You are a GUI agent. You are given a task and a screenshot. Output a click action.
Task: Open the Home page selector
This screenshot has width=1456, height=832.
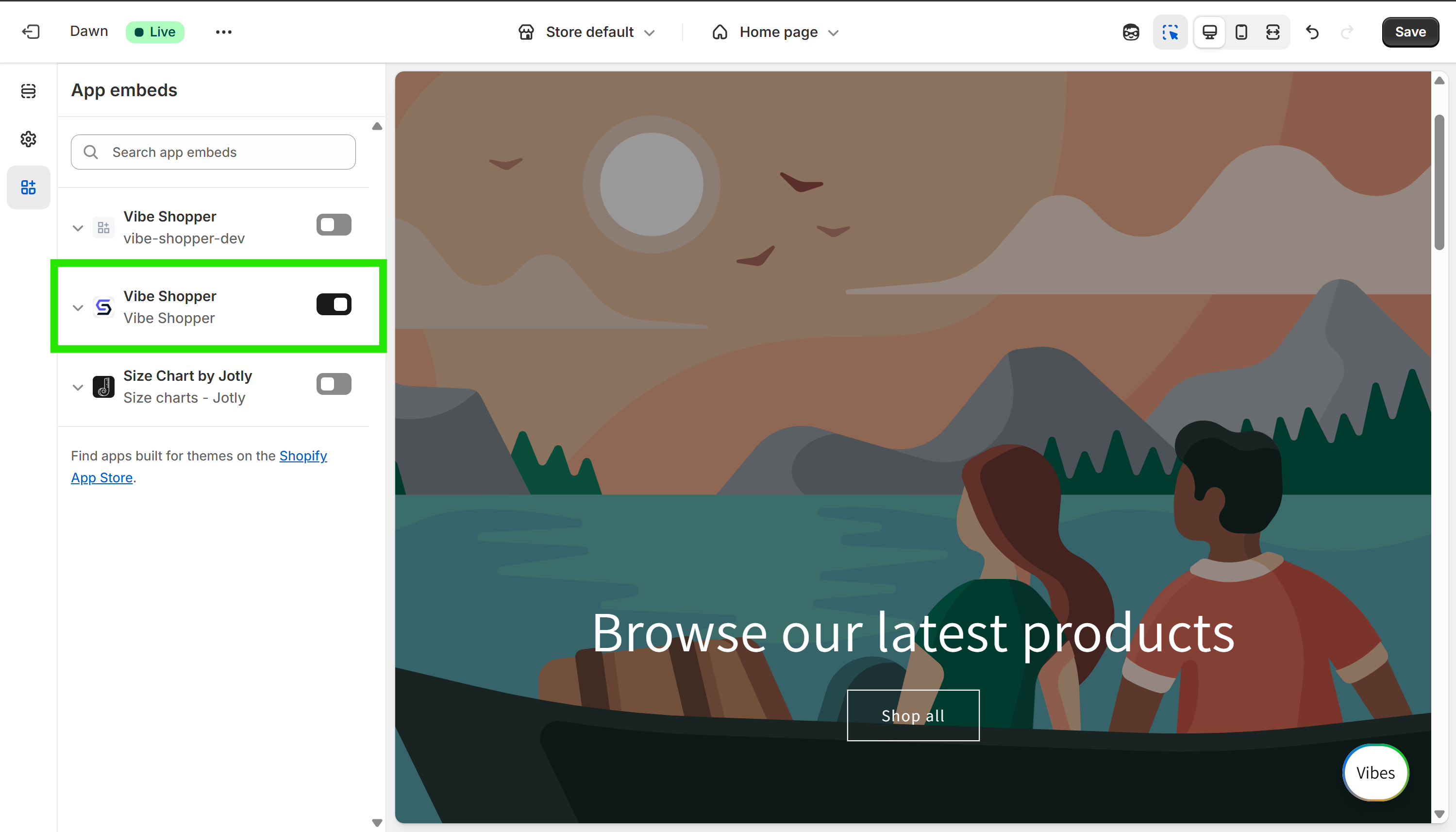pyautogui.click(x=777, y=32)
